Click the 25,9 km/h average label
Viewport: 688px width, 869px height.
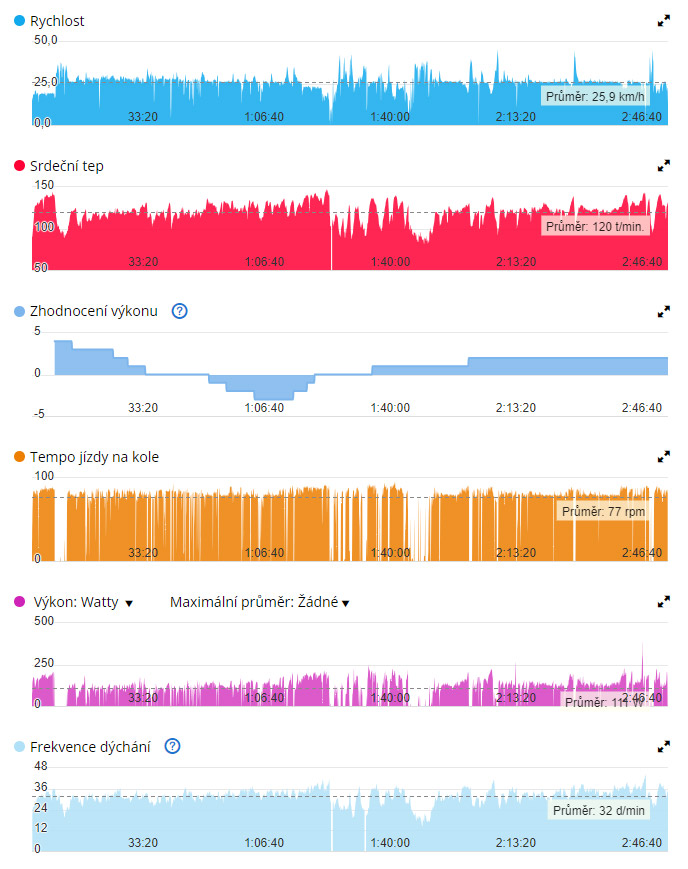[x=594, y=97]
